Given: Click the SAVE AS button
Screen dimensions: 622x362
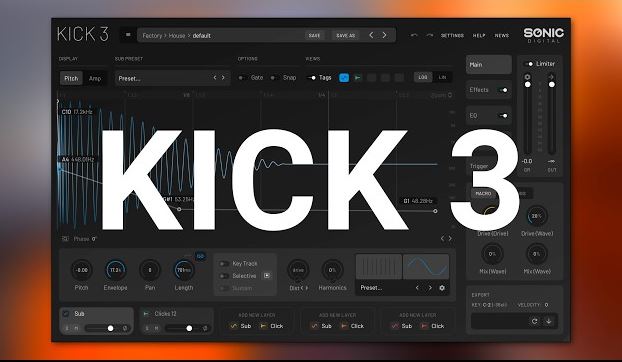Looking at the screenshot, I should [x=346, y=35].
